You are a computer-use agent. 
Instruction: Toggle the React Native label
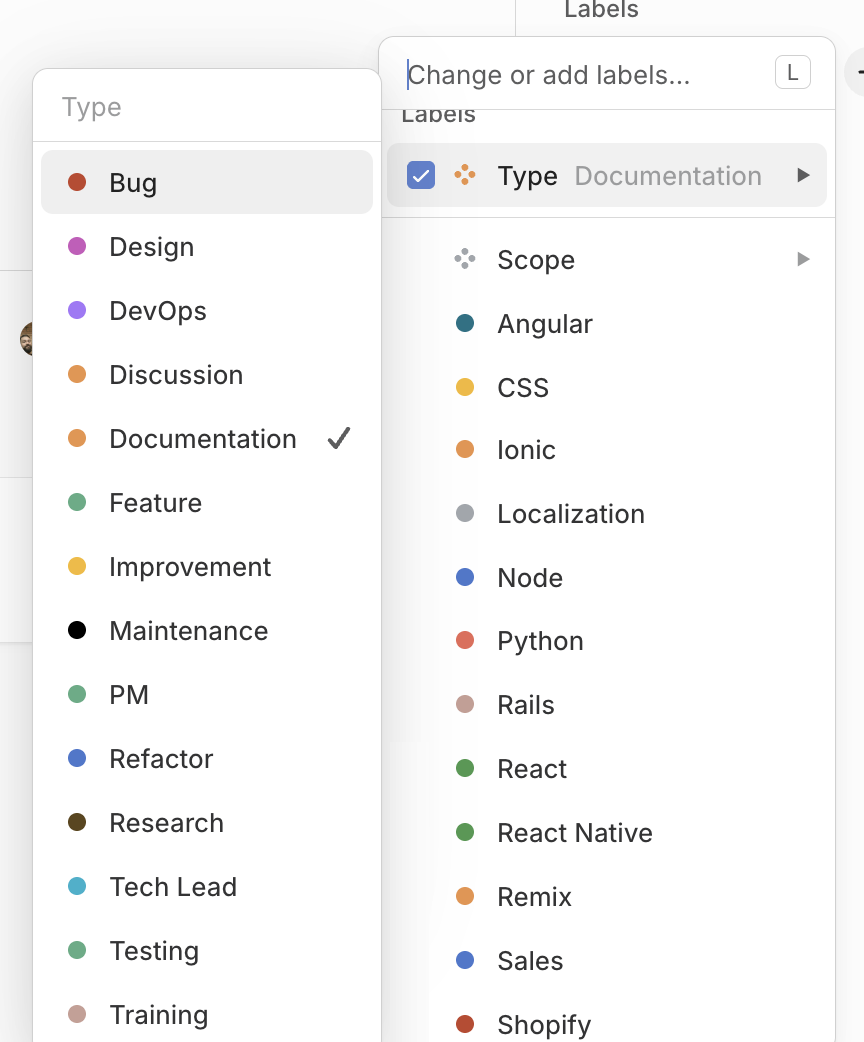(x=607, y=833)
